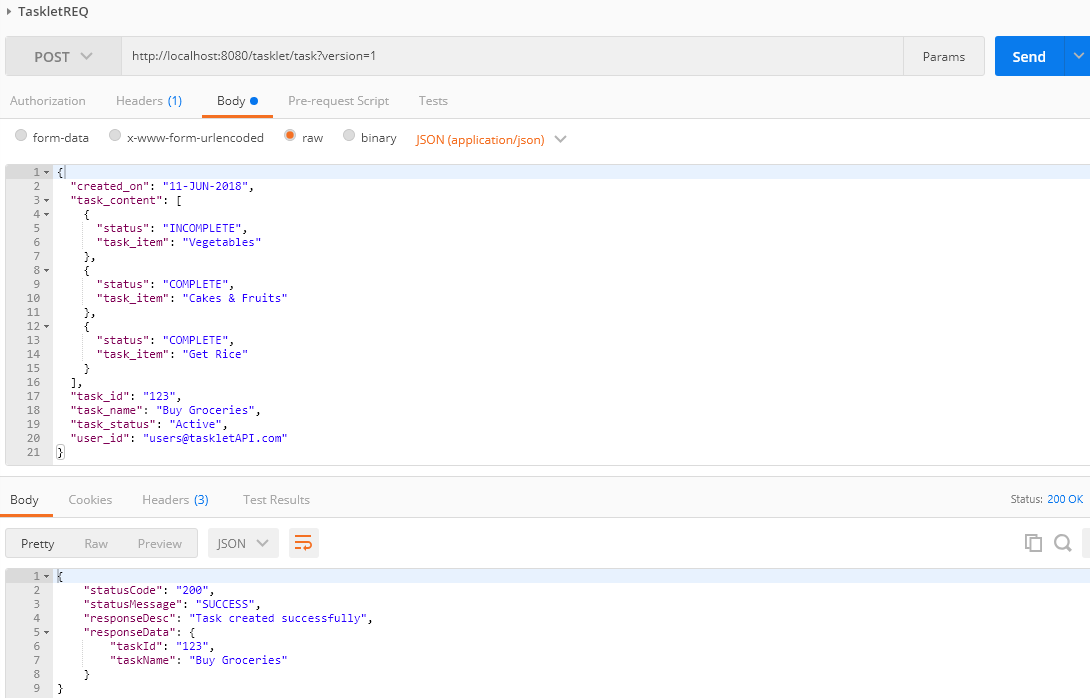
Task: Select the form-data body option
Action: pyautogui.click(x=21, y=137)
